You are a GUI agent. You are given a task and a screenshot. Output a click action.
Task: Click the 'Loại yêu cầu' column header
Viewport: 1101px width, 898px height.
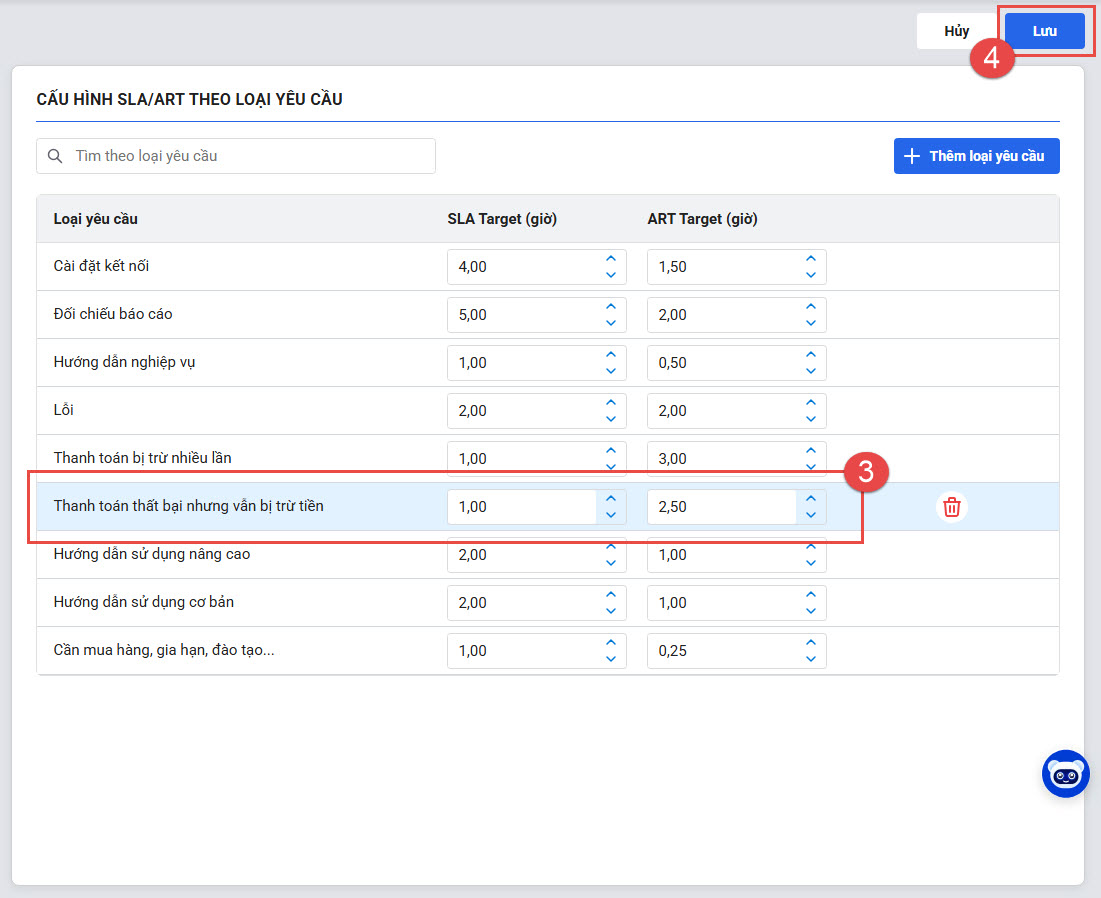(x=95, y=219)
